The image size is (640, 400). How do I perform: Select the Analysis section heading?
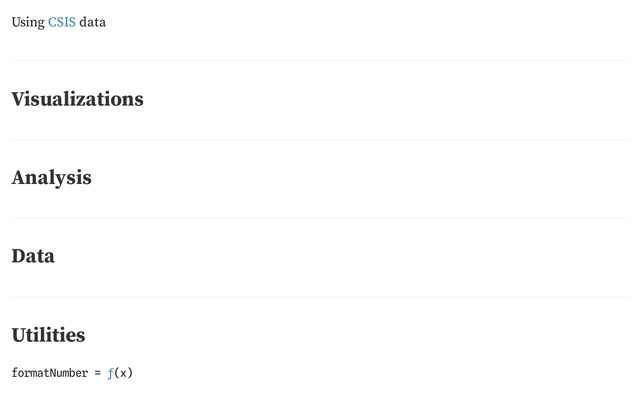click(51, 178)
